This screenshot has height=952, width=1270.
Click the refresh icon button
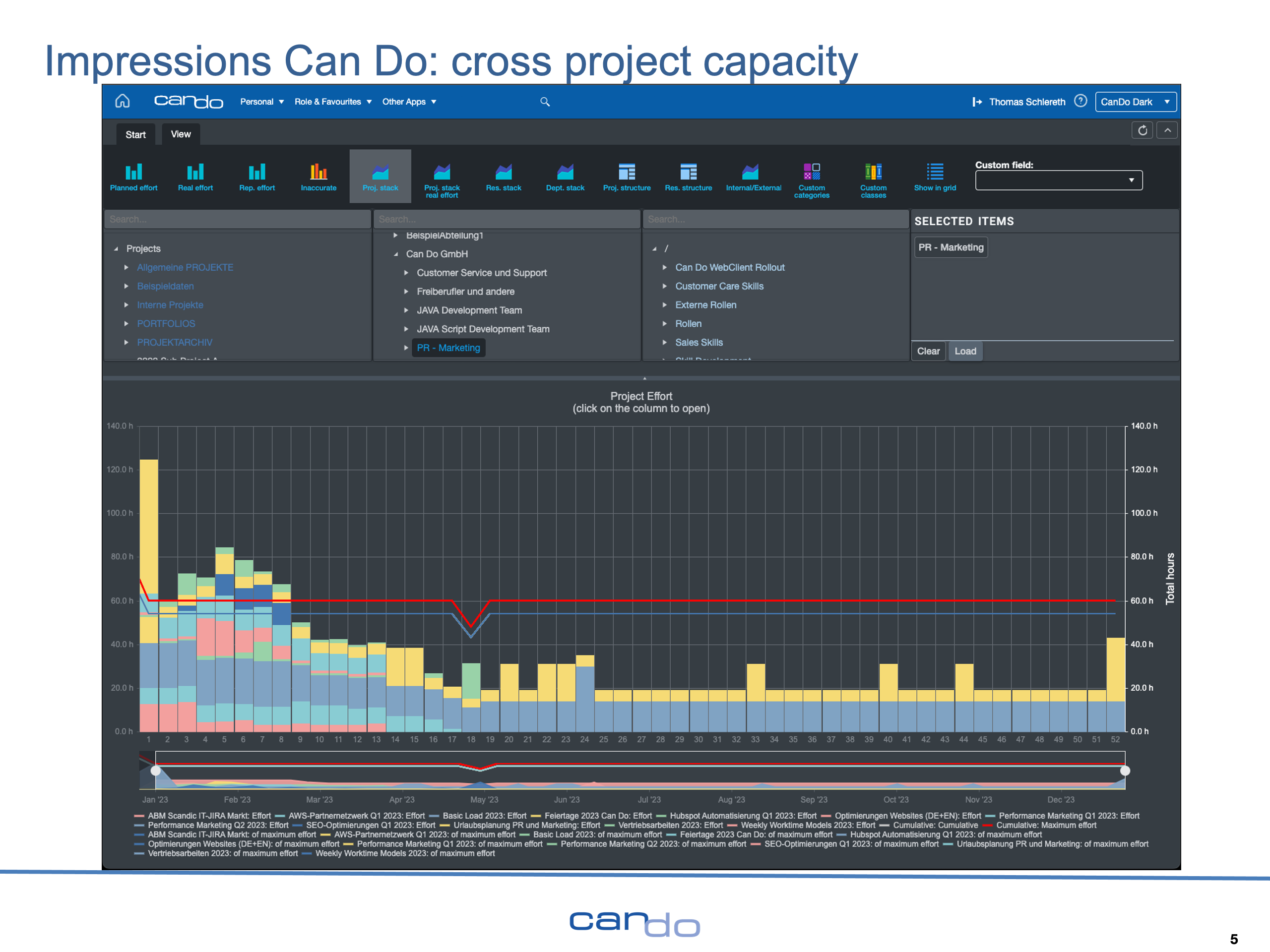(1142, 130)
